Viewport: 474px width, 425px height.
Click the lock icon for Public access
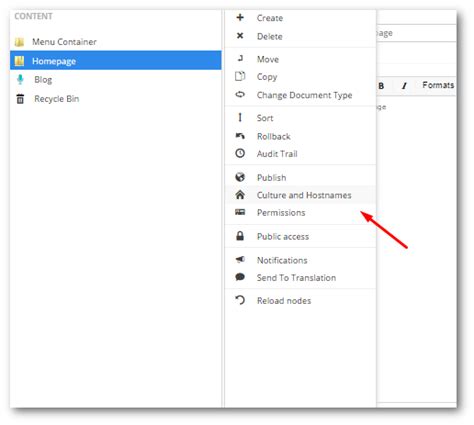(x=240, y=236)
